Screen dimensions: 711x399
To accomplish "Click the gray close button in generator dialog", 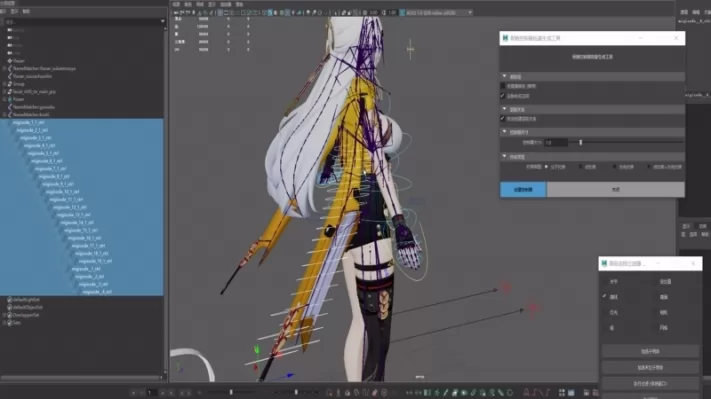I will (x=615, y=190).
